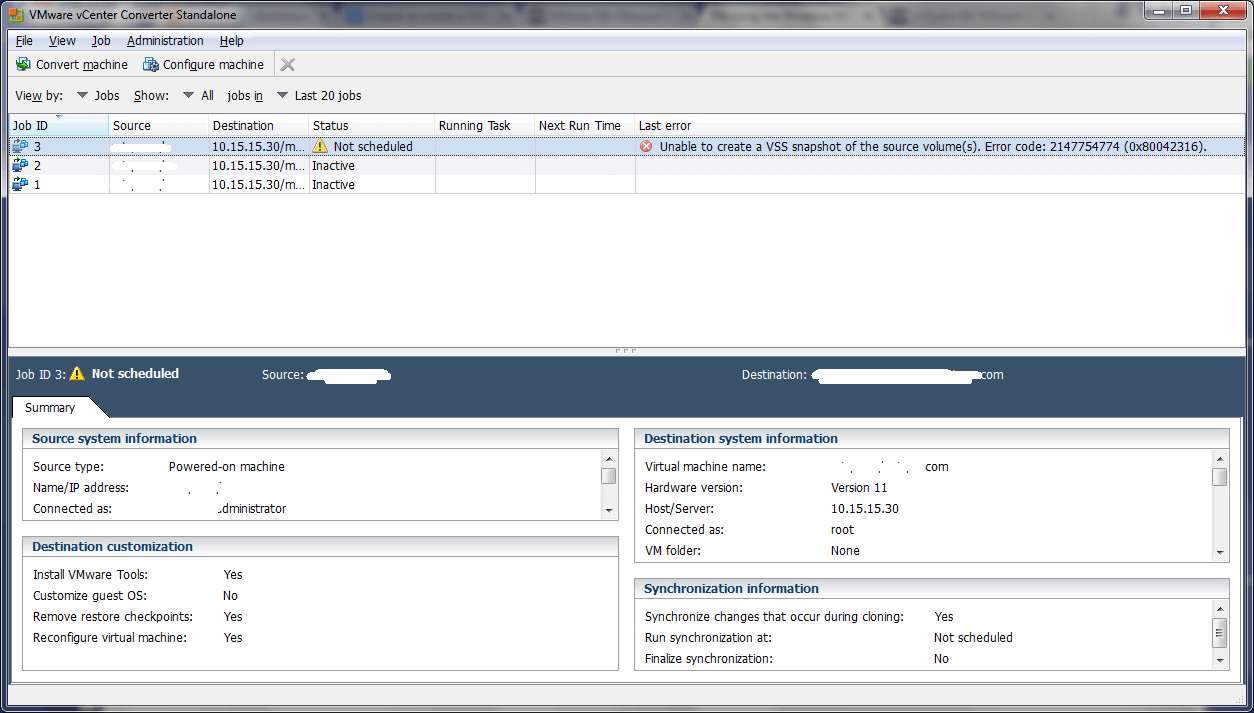Click the "Reconfigure virtual machine:" label
1254x713 pixels.
point(110,638)
